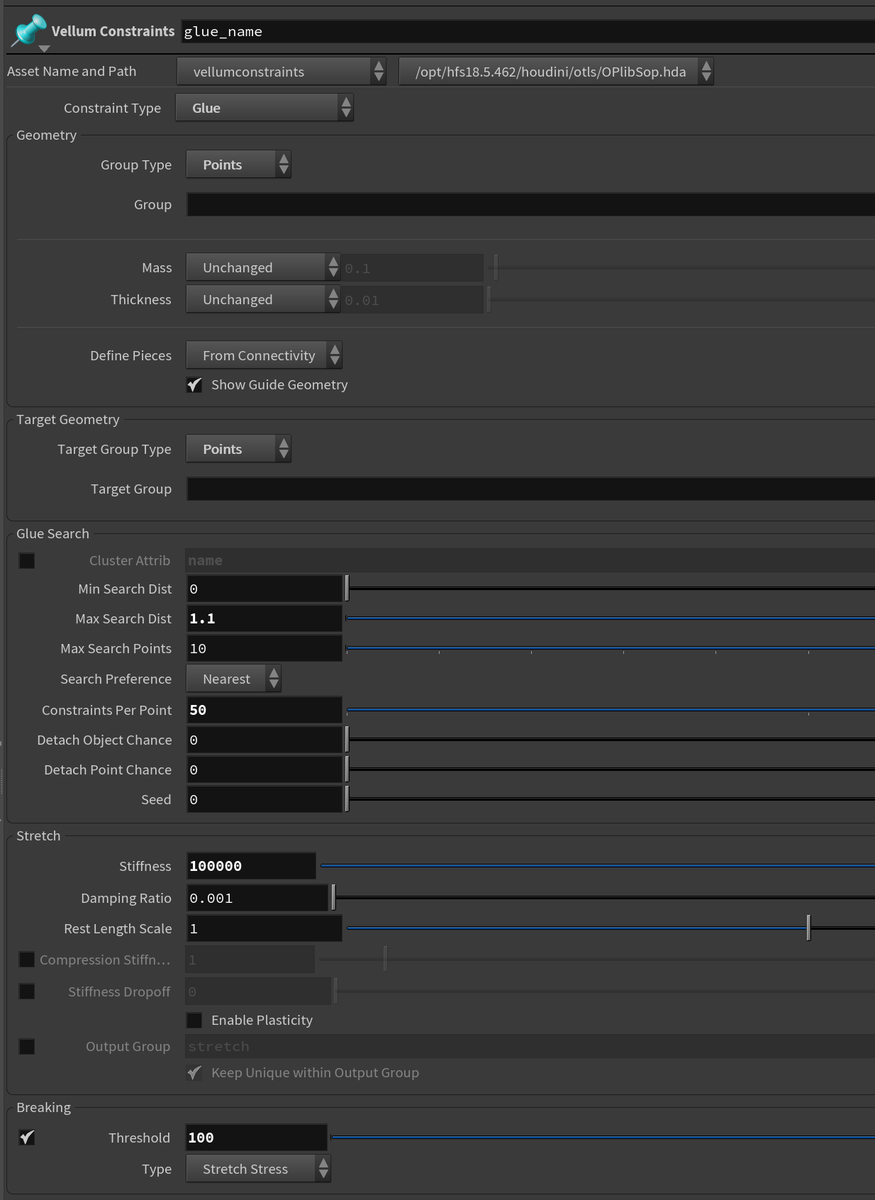The height and width of the screenshot is (1200, 875).
Task: Click the Geometry Group input field
Action: [x=530, y=204]
